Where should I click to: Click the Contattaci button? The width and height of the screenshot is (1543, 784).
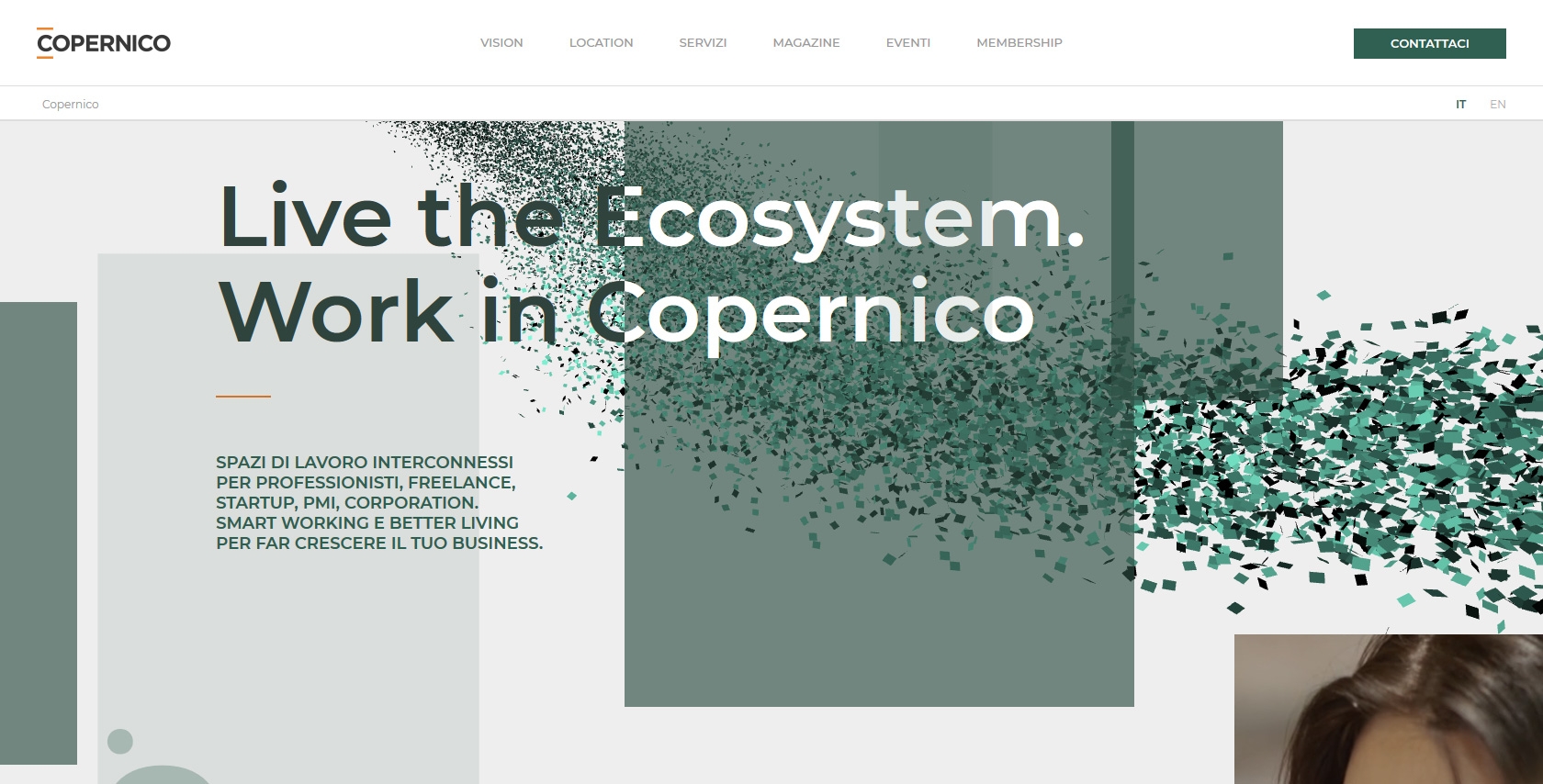(1430, 43)
